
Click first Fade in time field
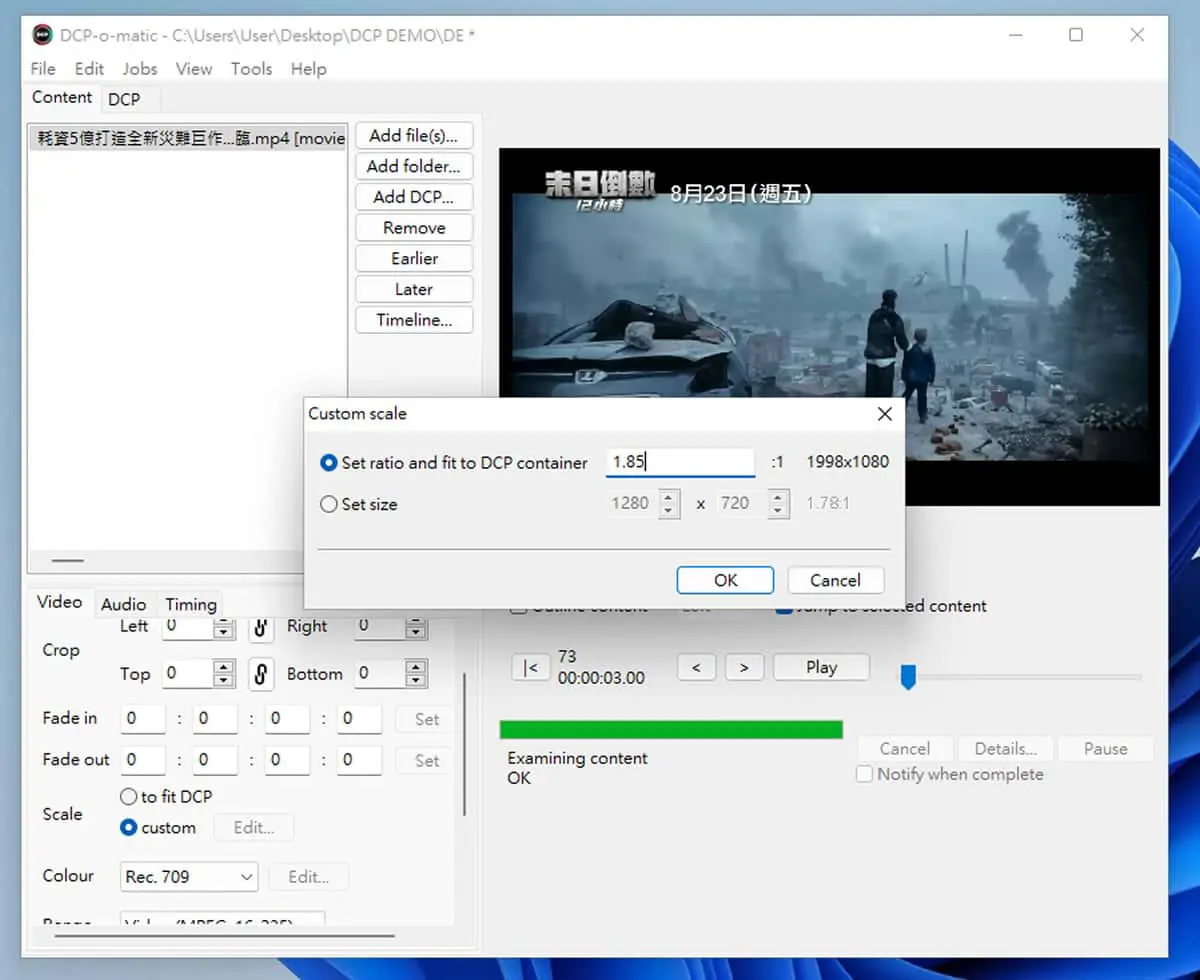pos(143,718)
